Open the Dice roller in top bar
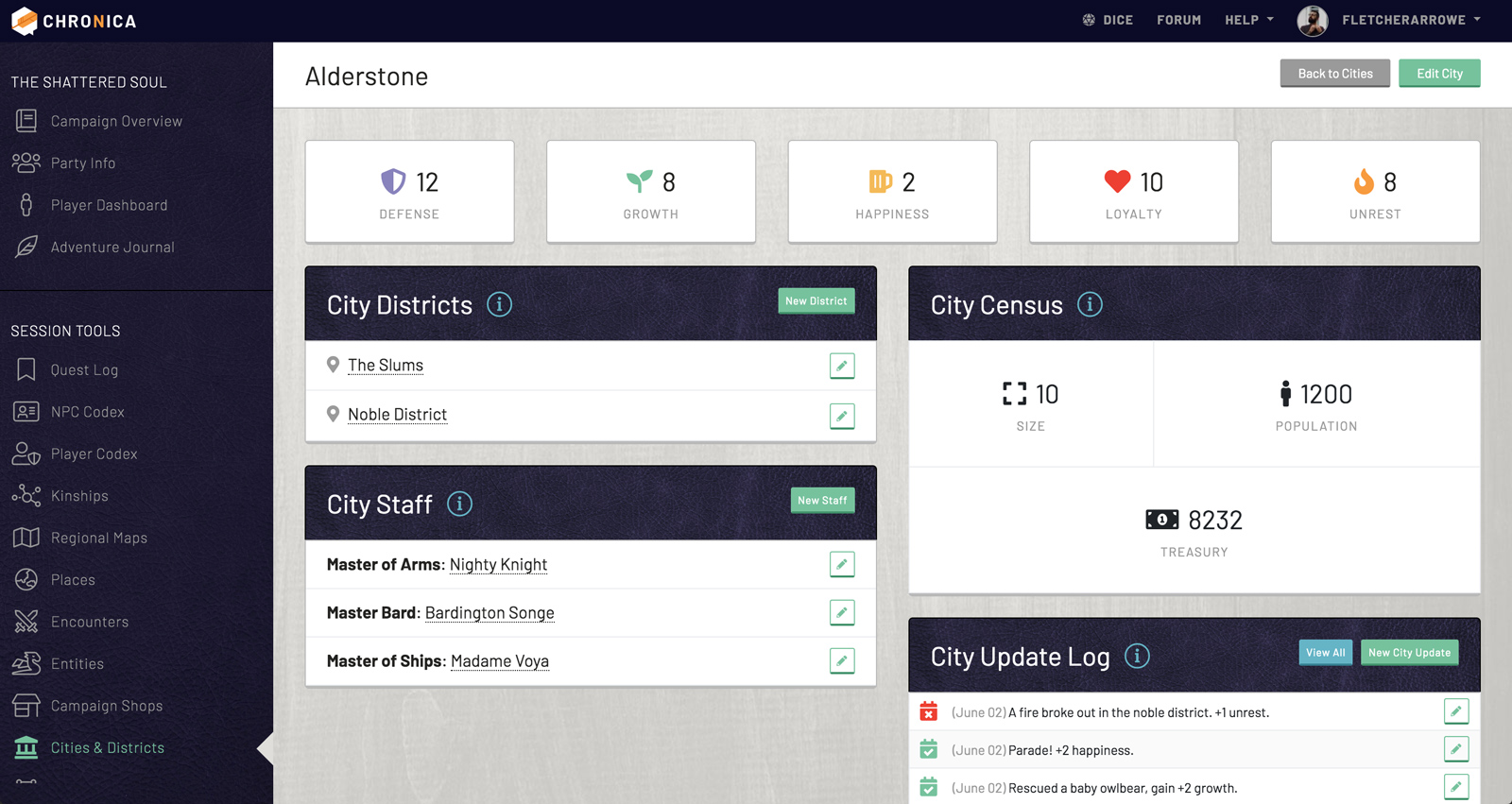The height and width of the screenshot is (804, 1512). [x=1108, y=20]
